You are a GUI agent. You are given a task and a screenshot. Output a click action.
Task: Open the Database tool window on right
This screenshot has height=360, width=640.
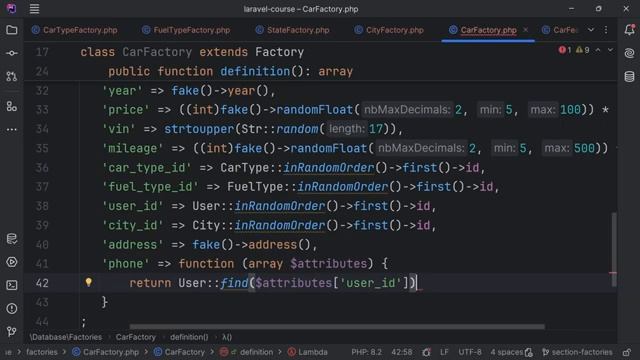(x=629, y=76)
